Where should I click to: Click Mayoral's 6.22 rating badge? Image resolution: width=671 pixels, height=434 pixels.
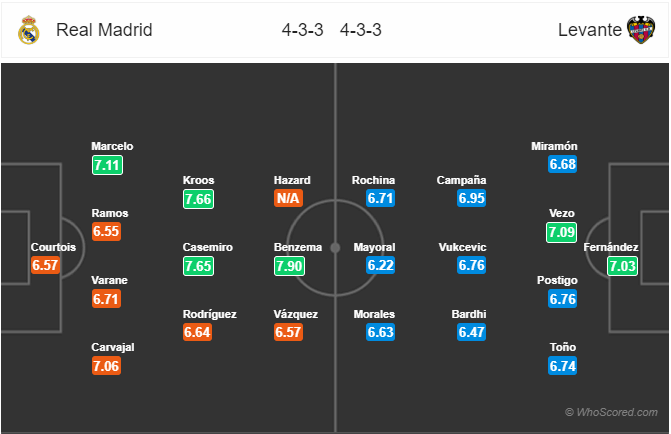[380, 265]
